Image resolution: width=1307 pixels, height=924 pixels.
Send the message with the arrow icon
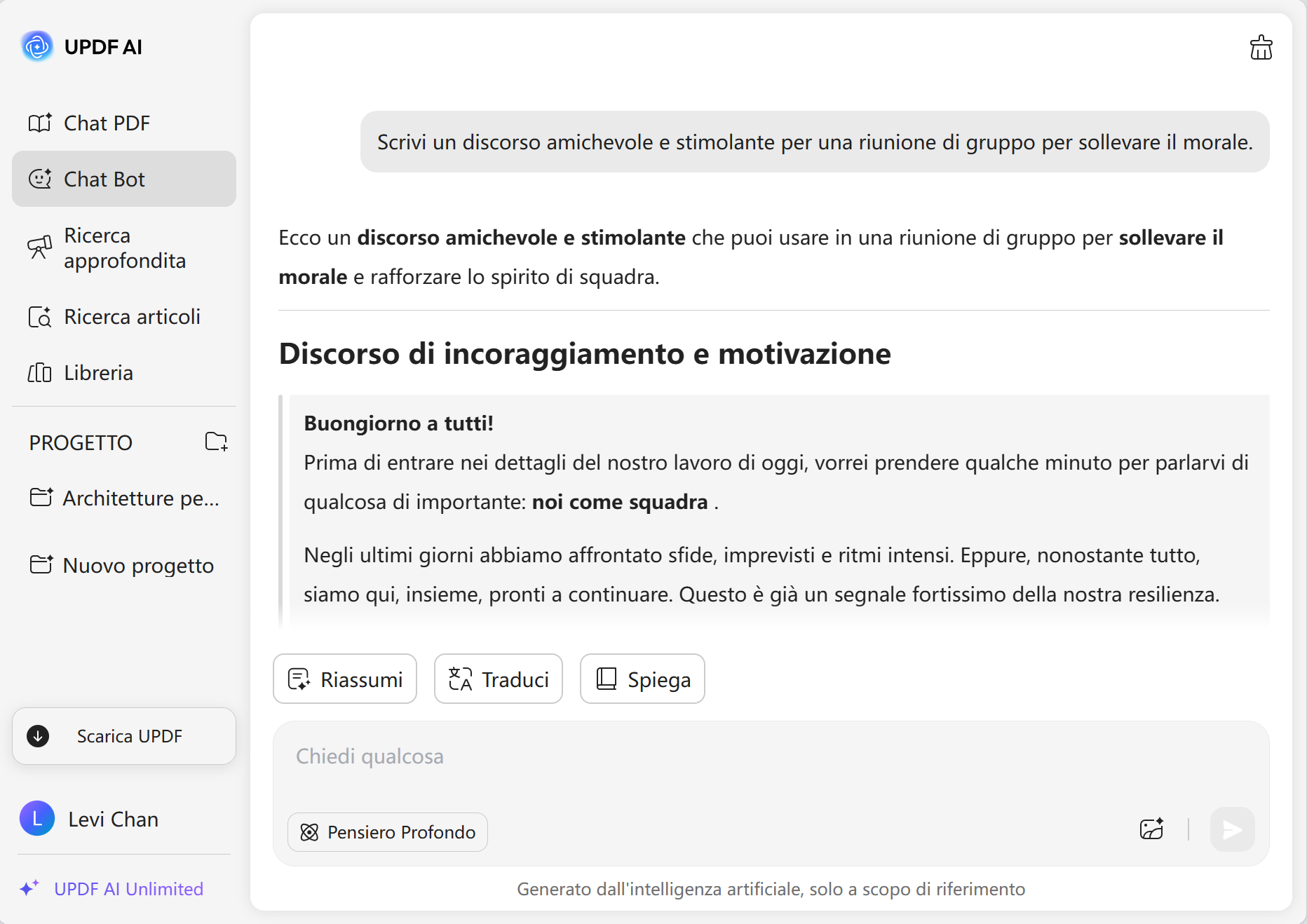click(x=1232, y=830)
